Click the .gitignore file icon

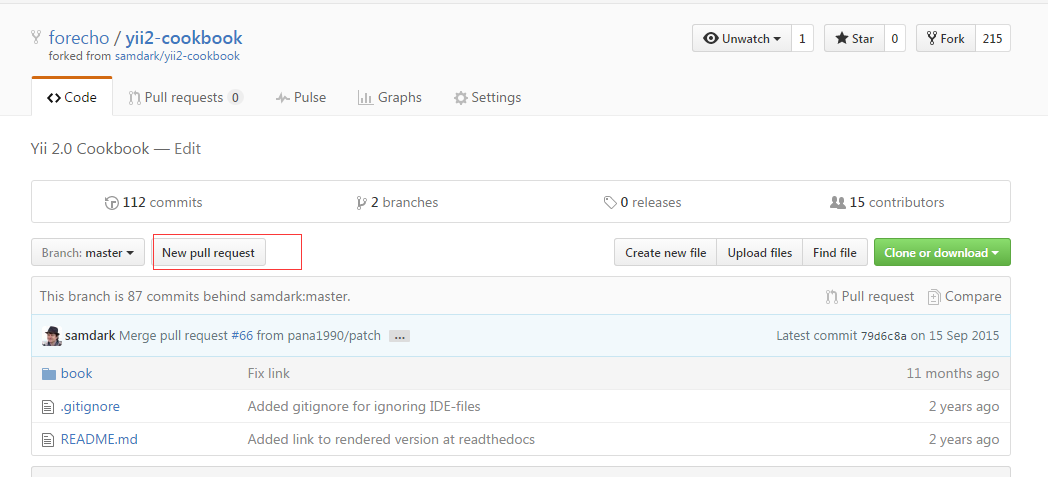[x=47, y=406]
